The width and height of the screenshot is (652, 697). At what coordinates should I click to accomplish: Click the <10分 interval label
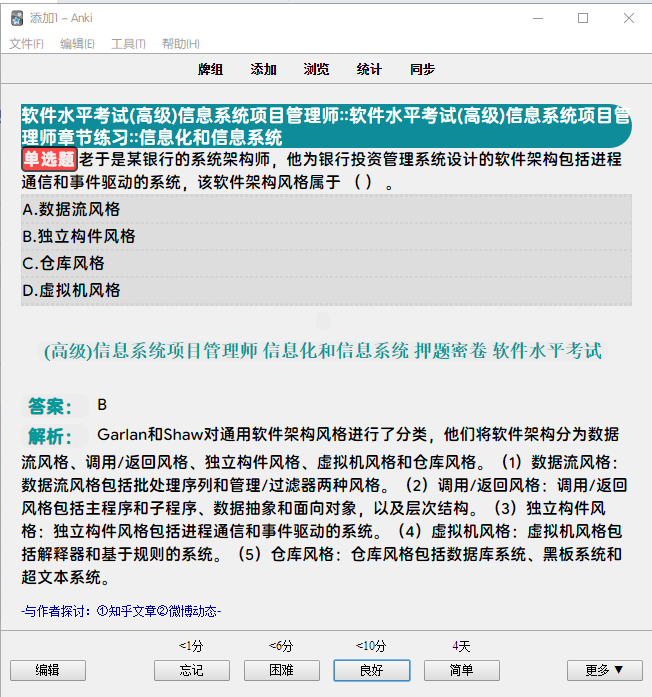tap(371, 646)
